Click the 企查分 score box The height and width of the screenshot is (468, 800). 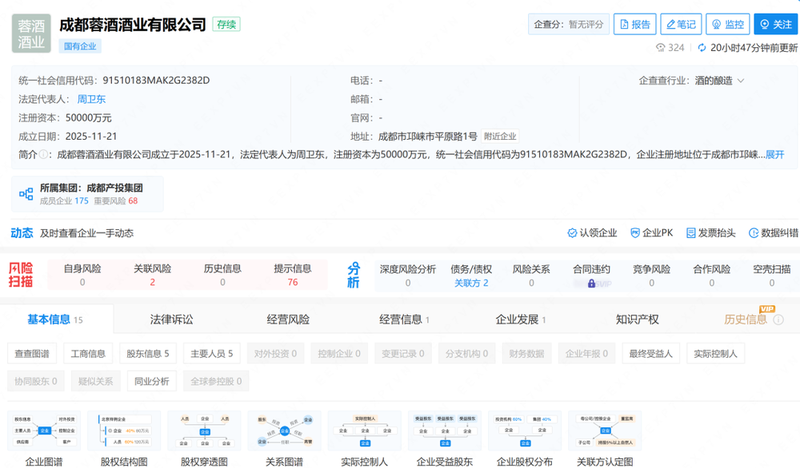point(569,24)
